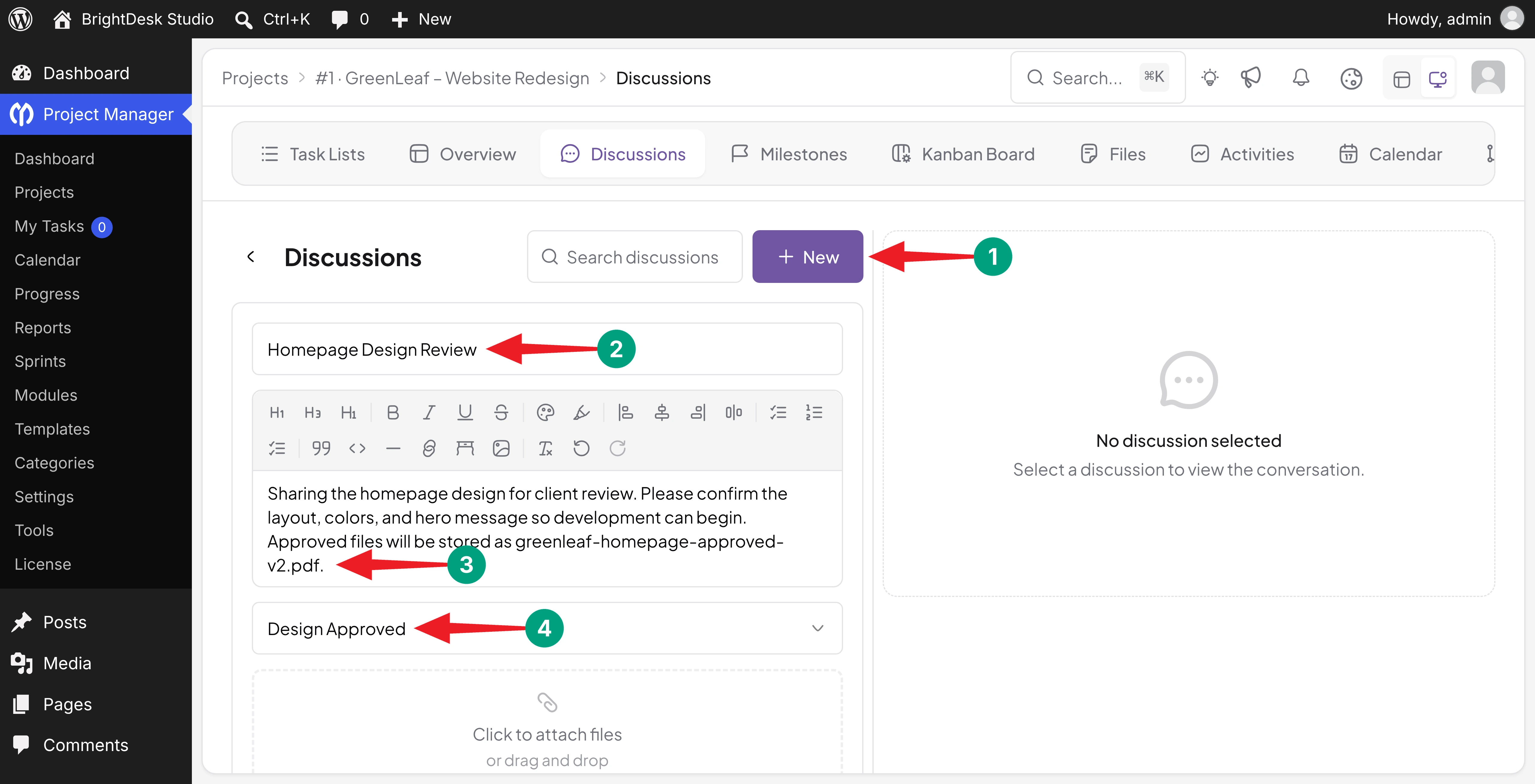
Task: Open announcements with the megaphone icon
Action: (x=1250, y=77)
